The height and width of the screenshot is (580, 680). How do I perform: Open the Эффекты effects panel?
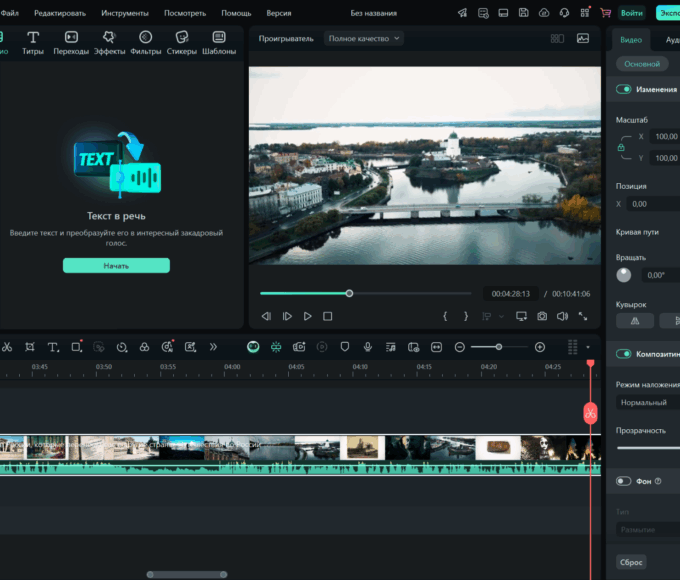pos(109,43)
